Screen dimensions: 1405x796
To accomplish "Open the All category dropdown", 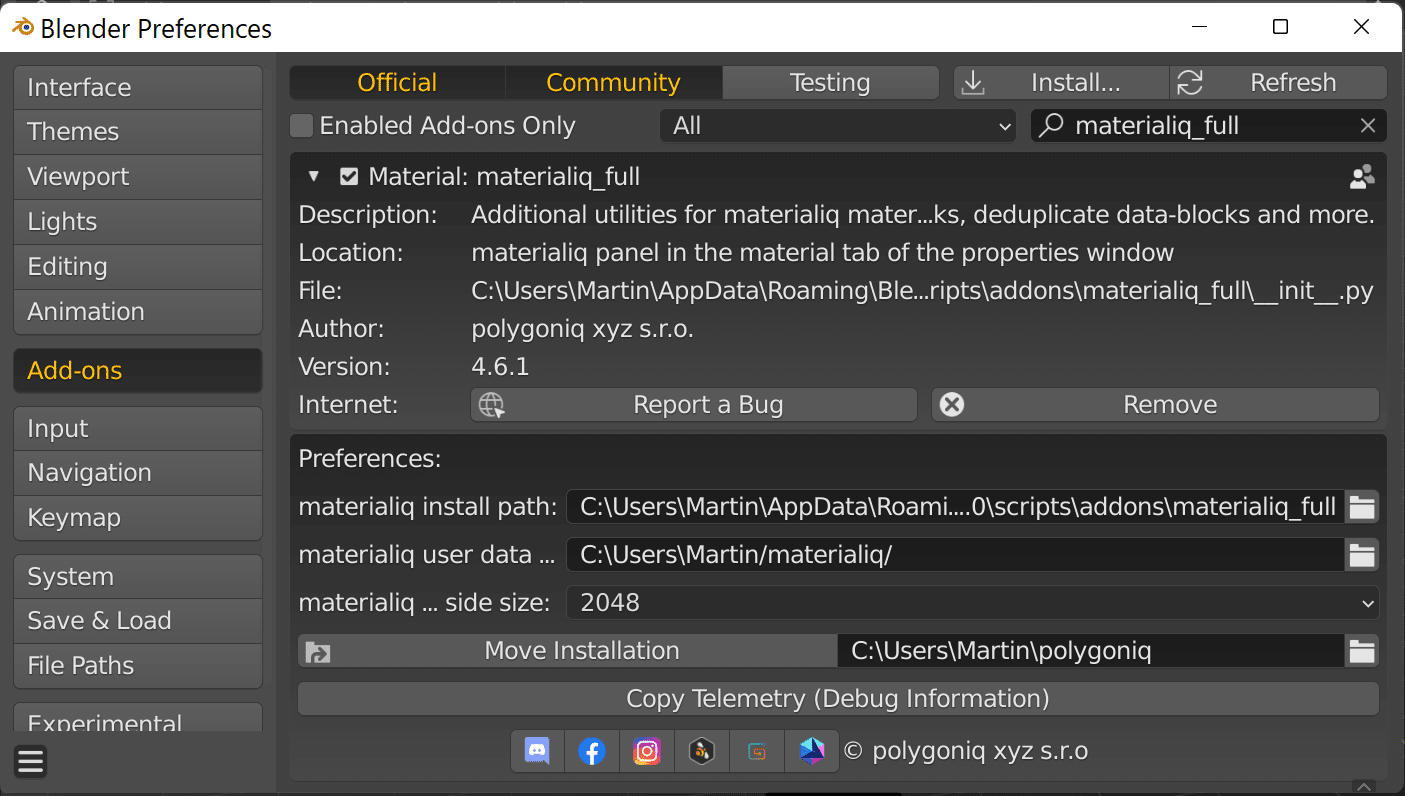I will [x=838, y=126].
